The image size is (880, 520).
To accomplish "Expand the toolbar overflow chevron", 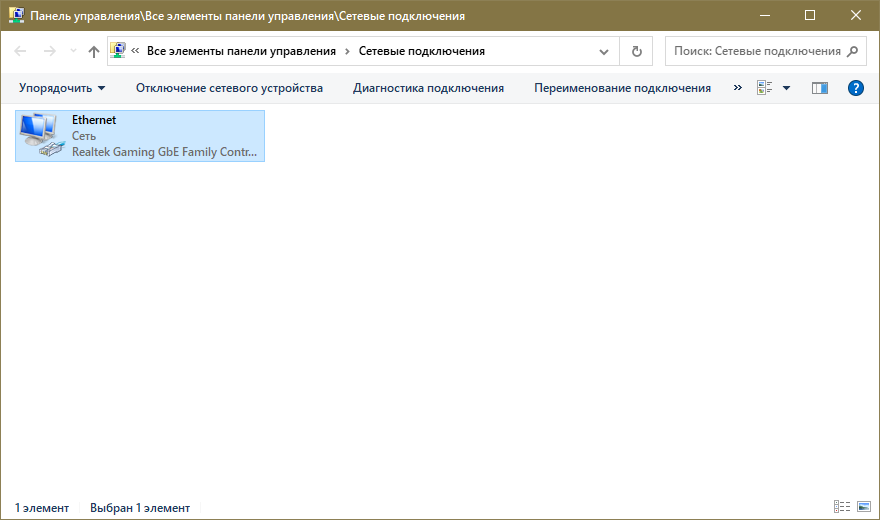I will [x=738, y=88].
